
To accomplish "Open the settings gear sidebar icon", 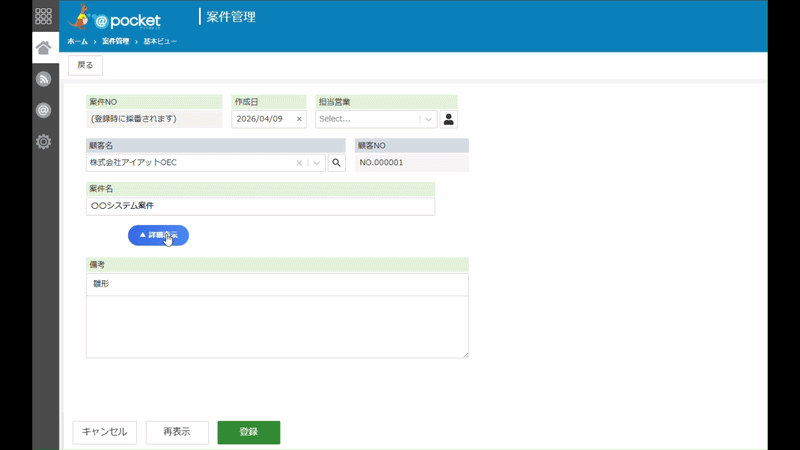I will coord(43,141).
